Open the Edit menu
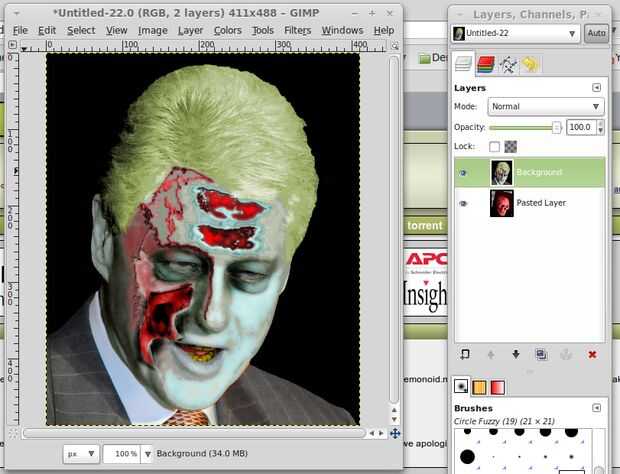This screenshot has height=474, width=620. (47, 30)
